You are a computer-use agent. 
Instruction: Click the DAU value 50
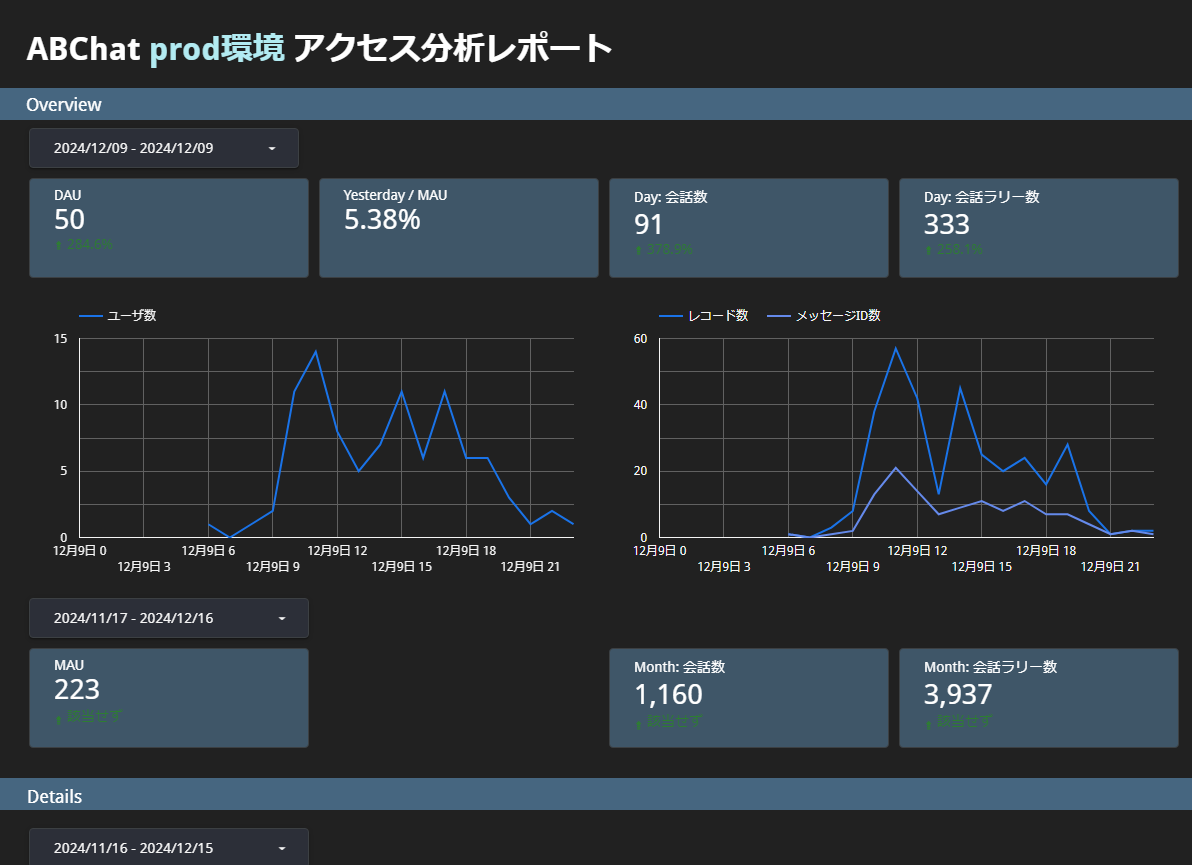(69, 220)
